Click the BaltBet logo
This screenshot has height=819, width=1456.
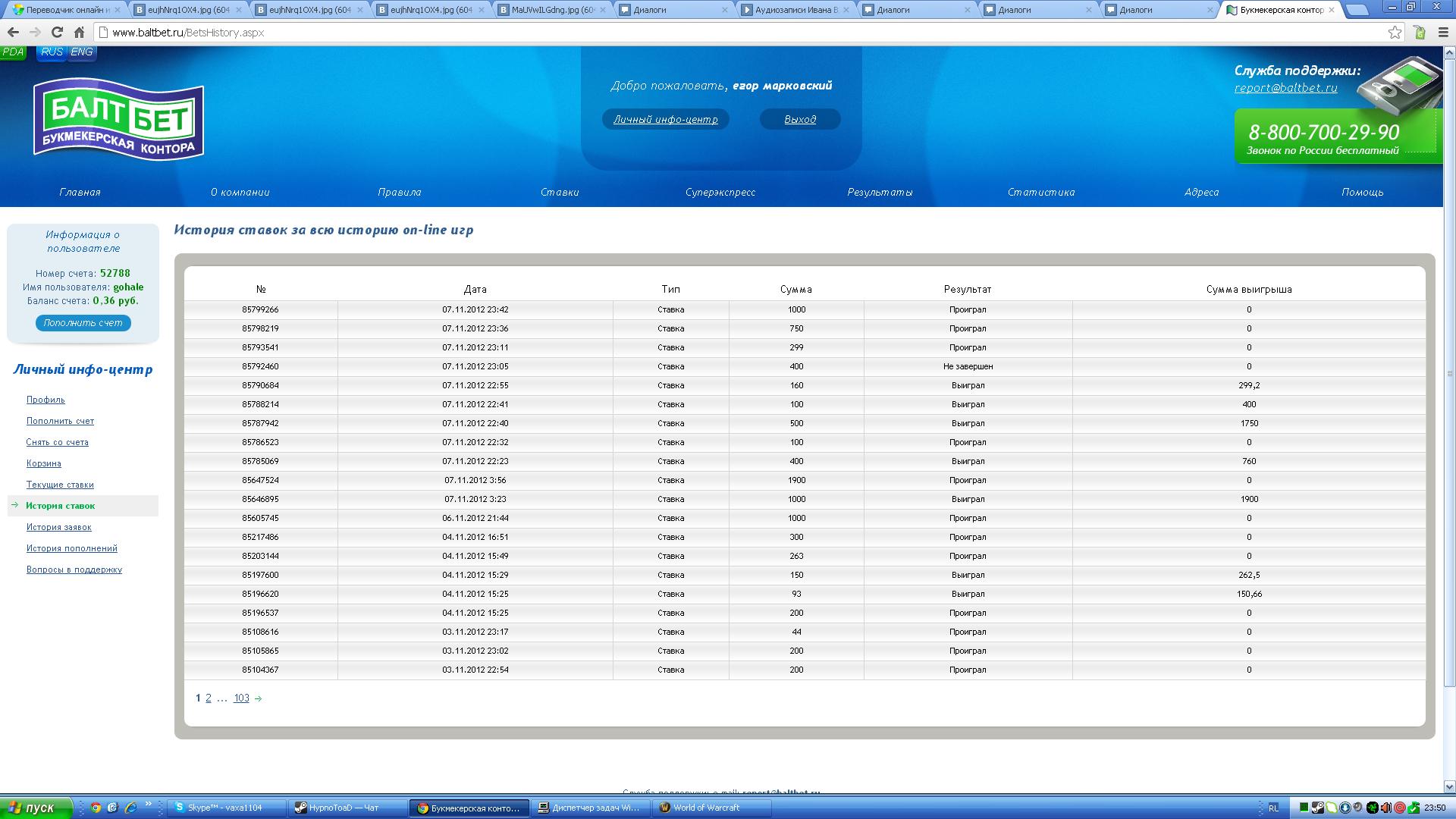118,120
